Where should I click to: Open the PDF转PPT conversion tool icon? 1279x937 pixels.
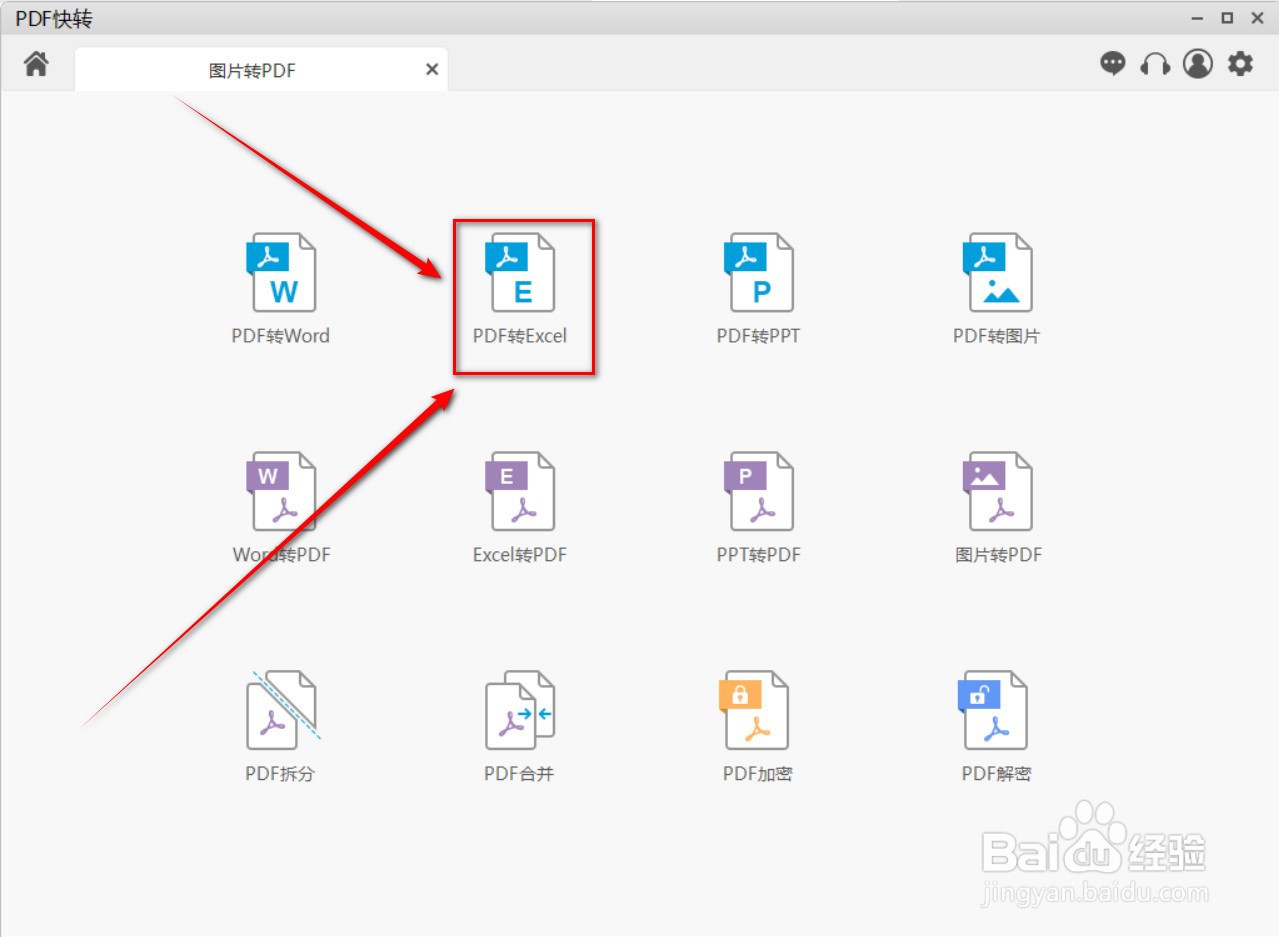758,273
